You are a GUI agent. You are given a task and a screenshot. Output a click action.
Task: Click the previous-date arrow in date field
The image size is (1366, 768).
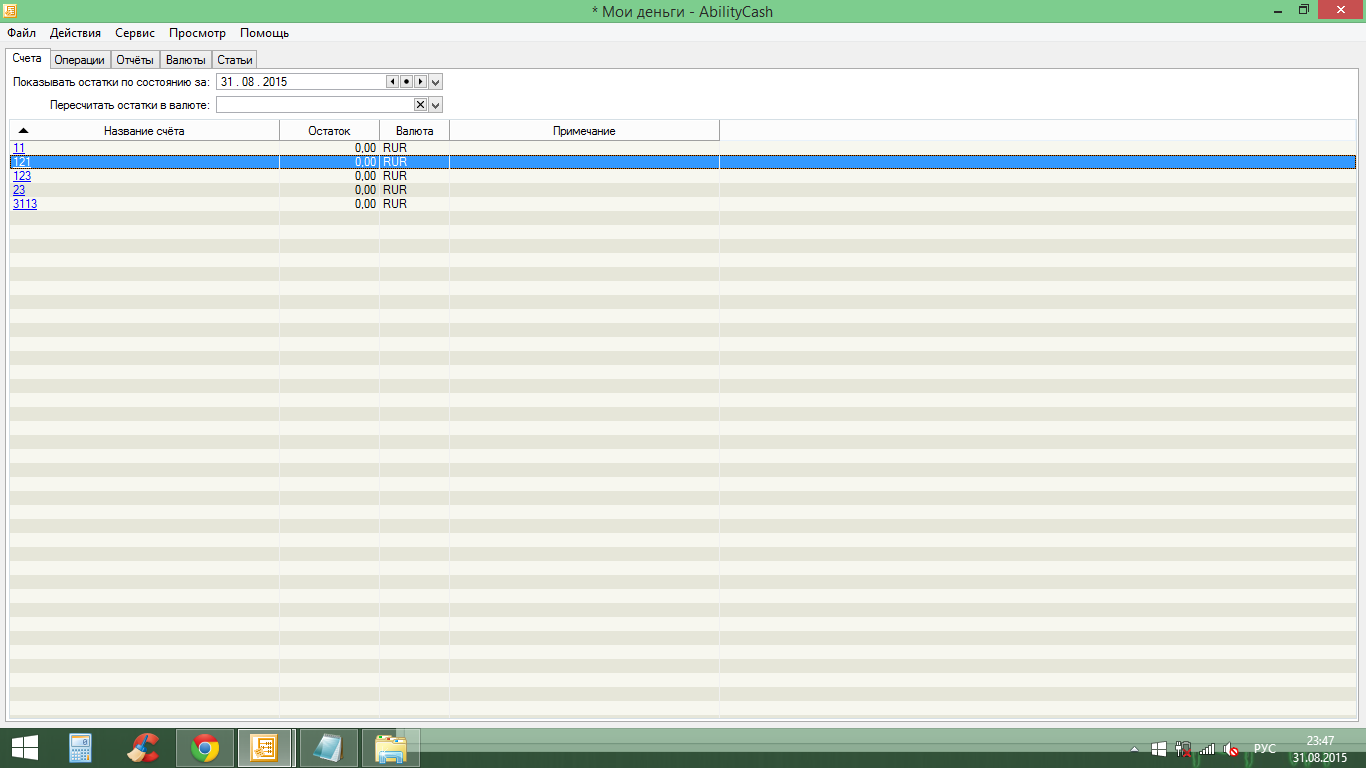click(x=392, y=82)
